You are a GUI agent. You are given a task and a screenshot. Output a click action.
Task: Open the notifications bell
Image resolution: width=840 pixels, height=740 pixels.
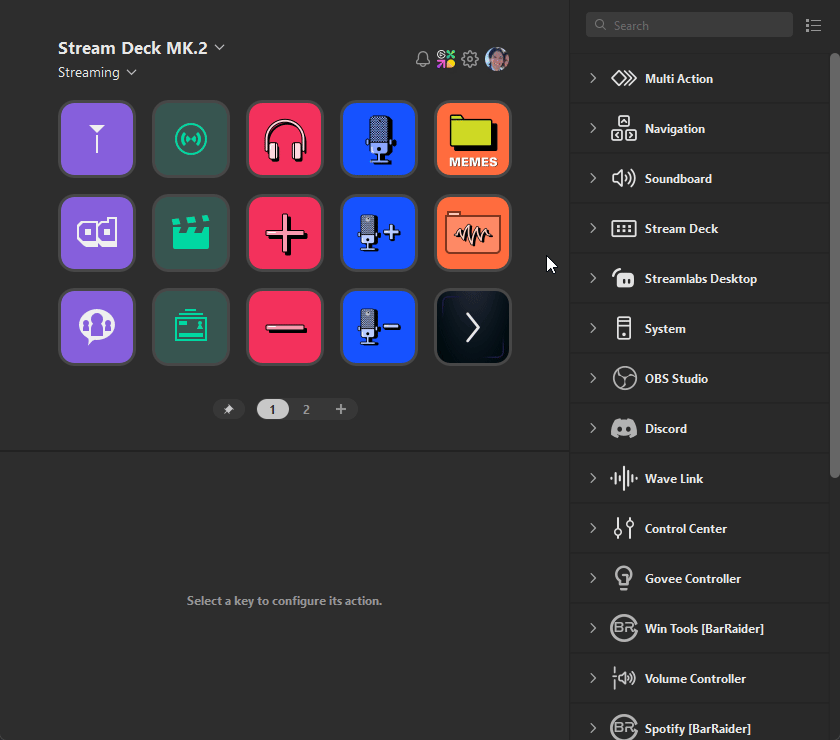coord(423,59)
